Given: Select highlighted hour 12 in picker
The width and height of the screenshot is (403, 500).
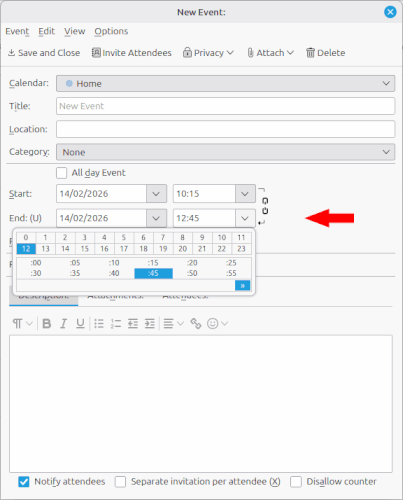Looking at the screenshot, I should [26, 249].
